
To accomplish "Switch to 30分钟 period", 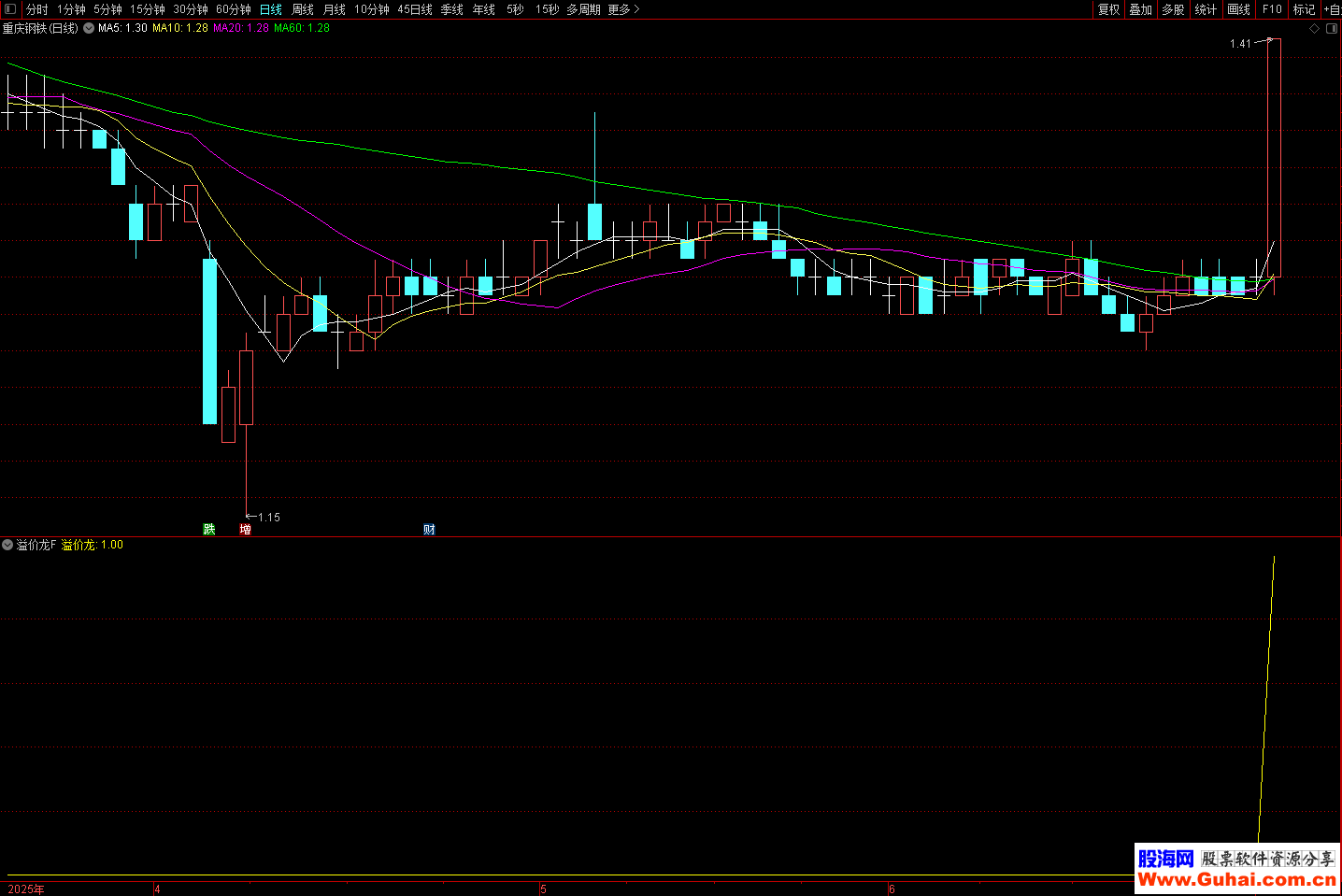I will 191,9.
